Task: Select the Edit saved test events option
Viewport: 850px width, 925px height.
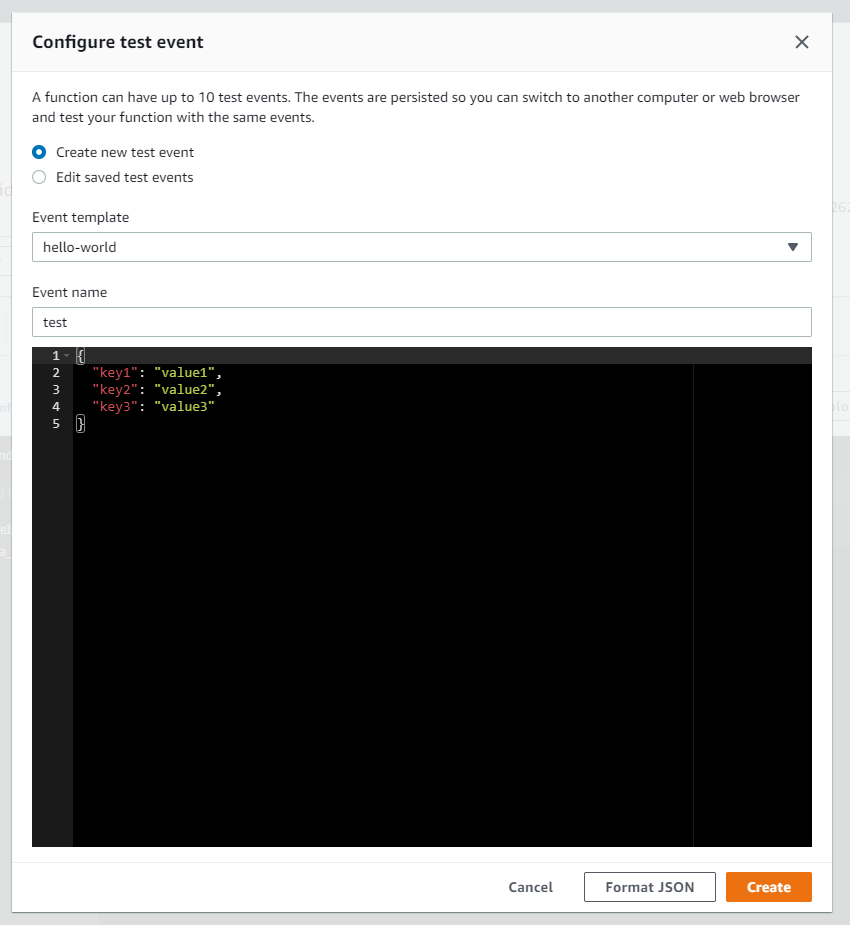Action: pos(39,177)
